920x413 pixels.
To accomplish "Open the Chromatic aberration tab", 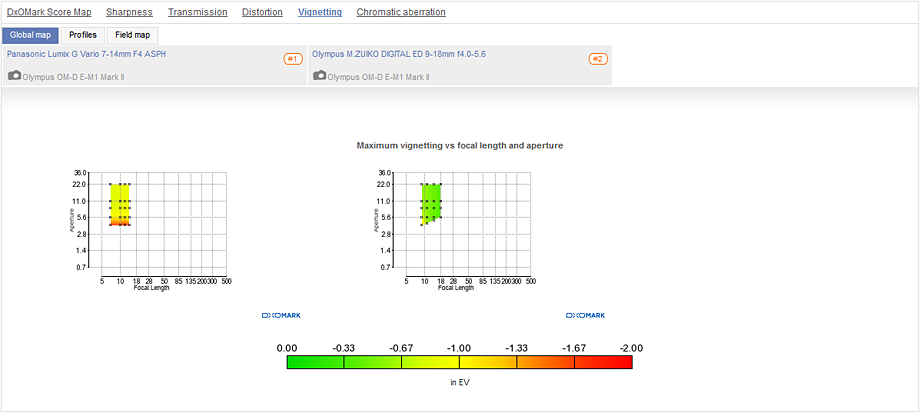I will (401, 12).
